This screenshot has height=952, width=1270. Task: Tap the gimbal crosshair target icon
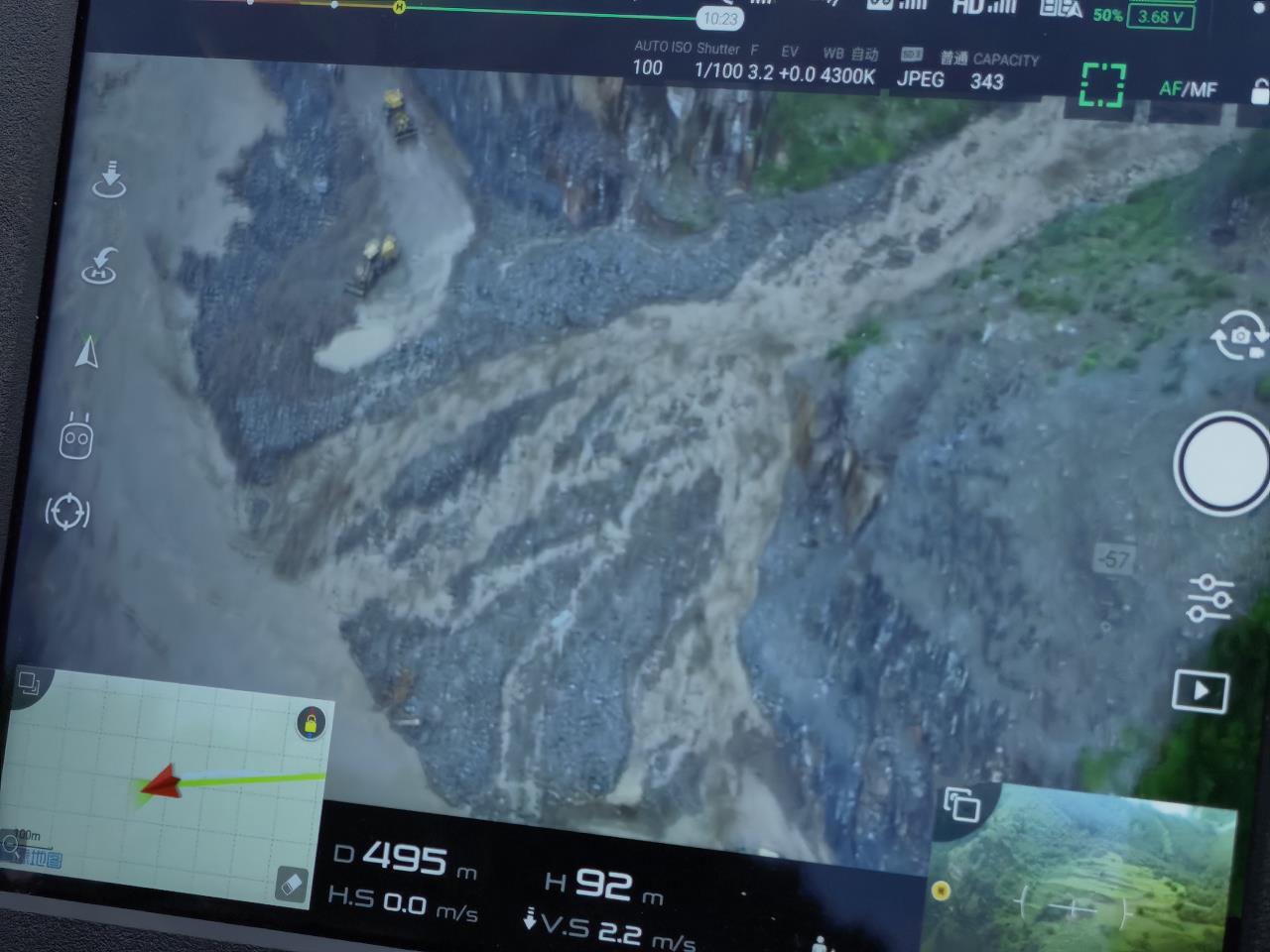pos(67,512)
